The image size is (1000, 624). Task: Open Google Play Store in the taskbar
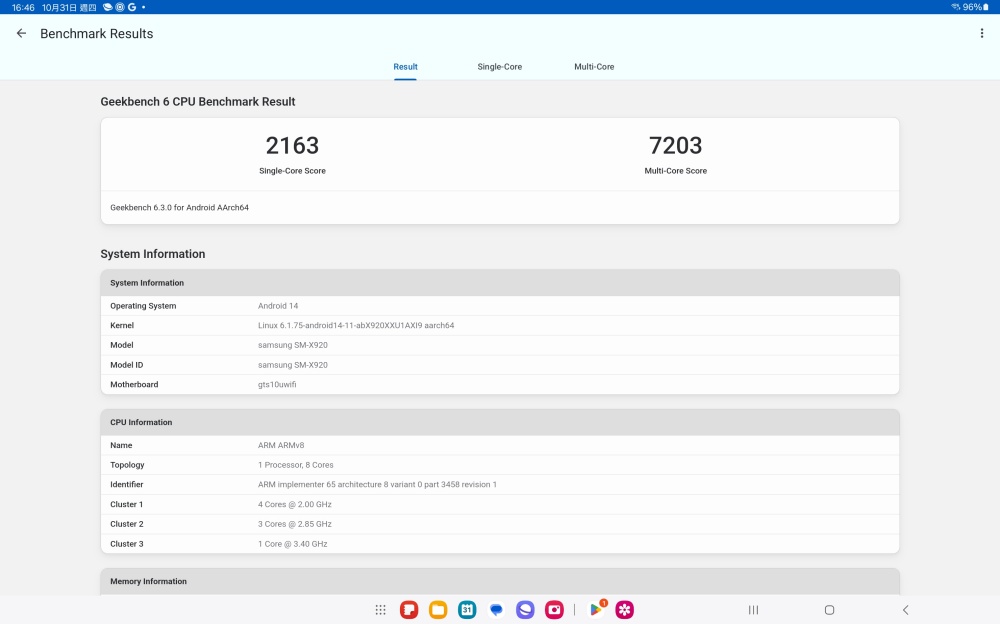coord(596,609)
